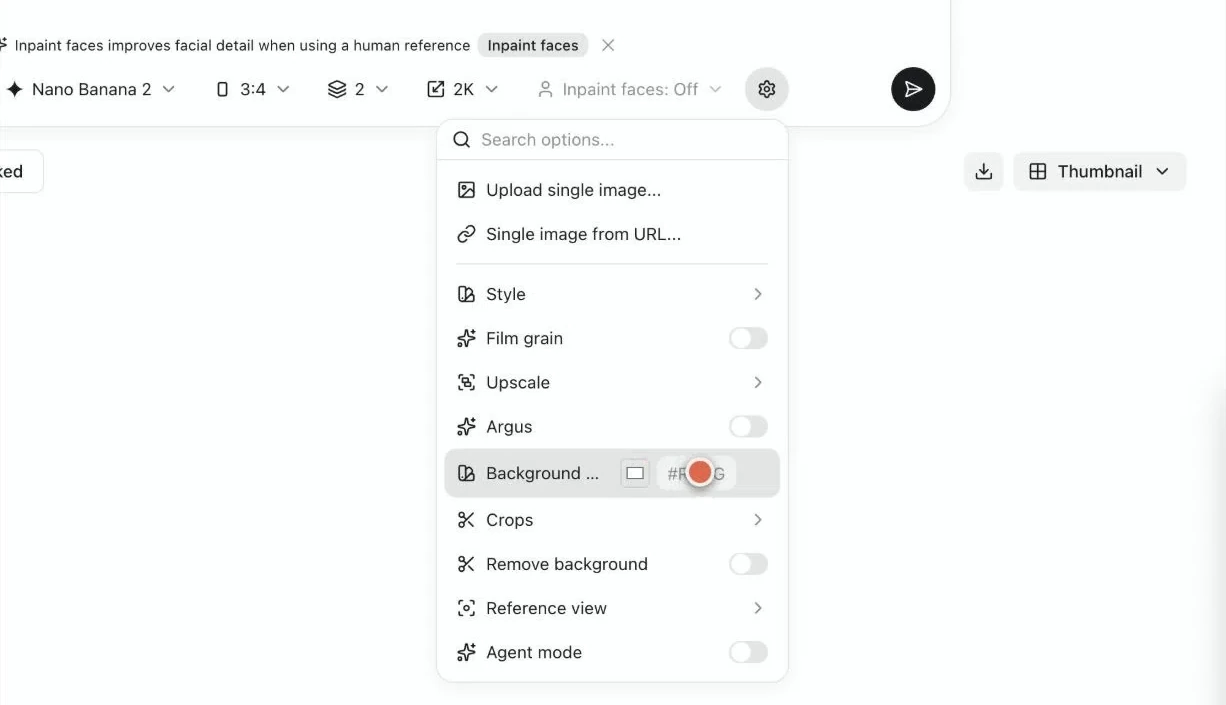Image resolution: width=1226 pixels, height=705 pixels.
Task: Open the Reference view submenu
Action: tap(612, 608)
